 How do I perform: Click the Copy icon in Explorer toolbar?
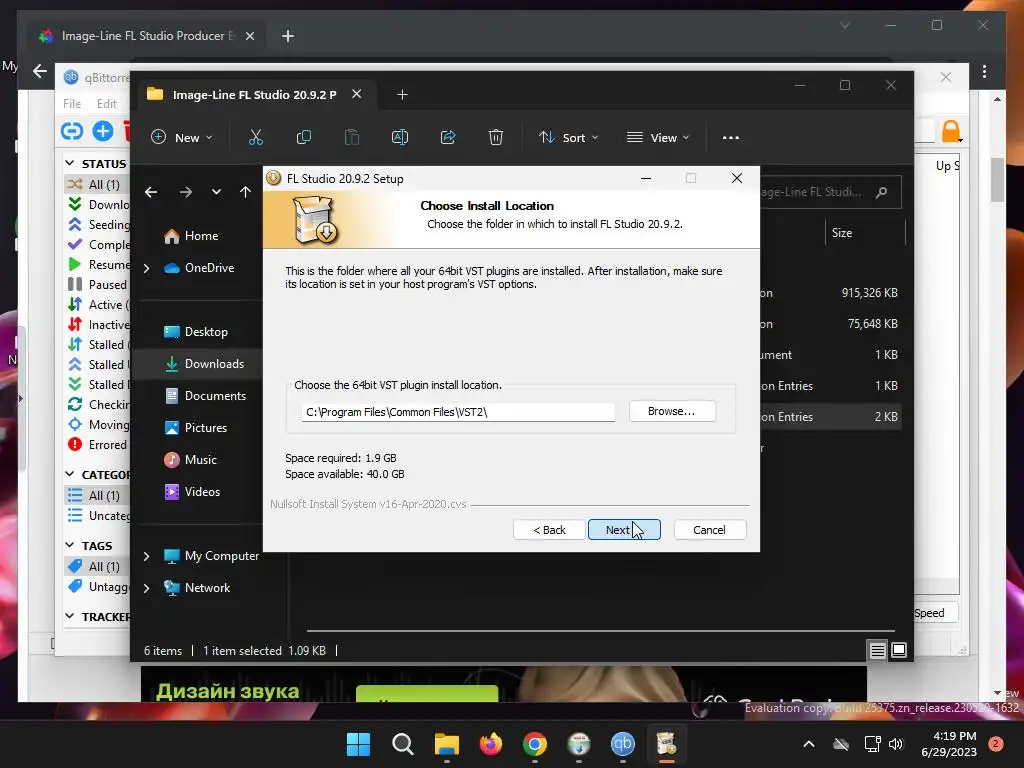pyautogui.click(x=304, y=138)
